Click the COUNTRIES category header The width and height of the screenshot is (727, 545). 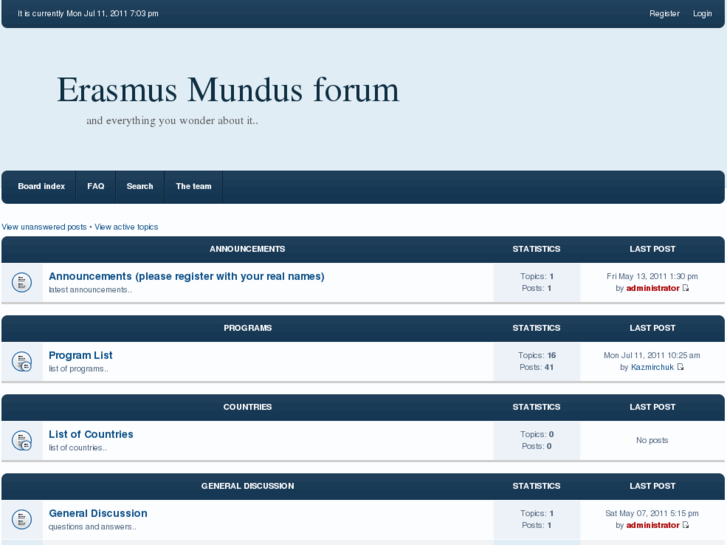tap(248, 407)
